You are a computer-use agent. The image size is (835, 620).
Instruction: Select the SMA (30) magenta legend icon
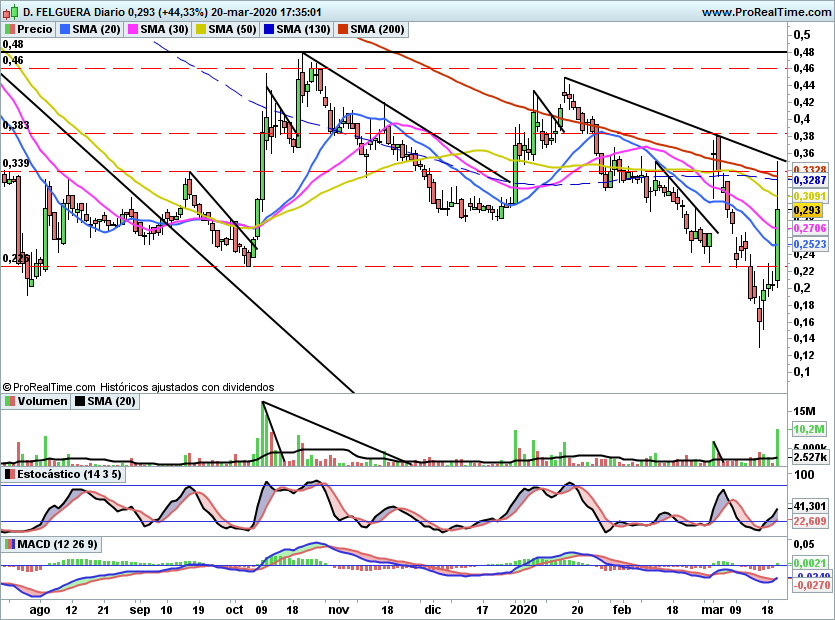pos(133,29)
